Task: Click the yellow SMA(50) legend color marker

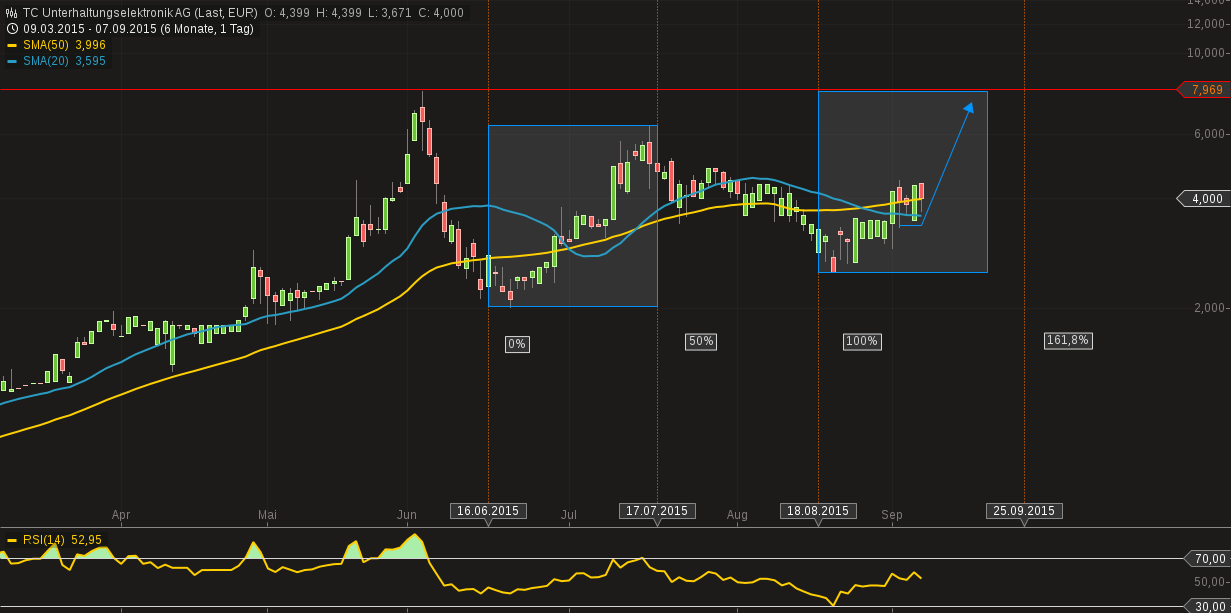Action: tap(12, 46)
